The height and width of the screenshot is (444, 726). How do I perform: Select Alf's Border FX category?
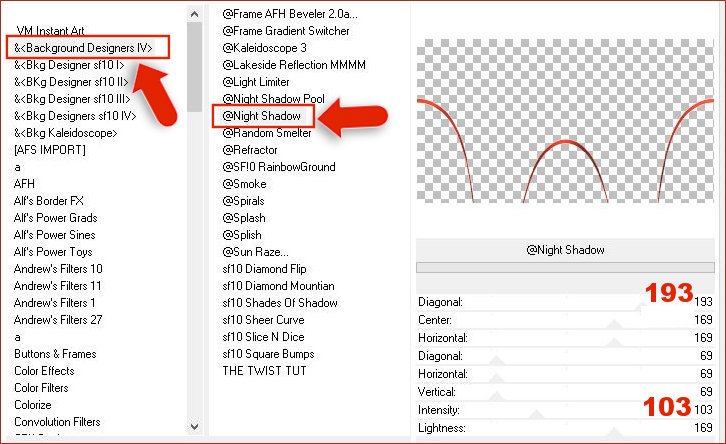(x=49, y=201)
